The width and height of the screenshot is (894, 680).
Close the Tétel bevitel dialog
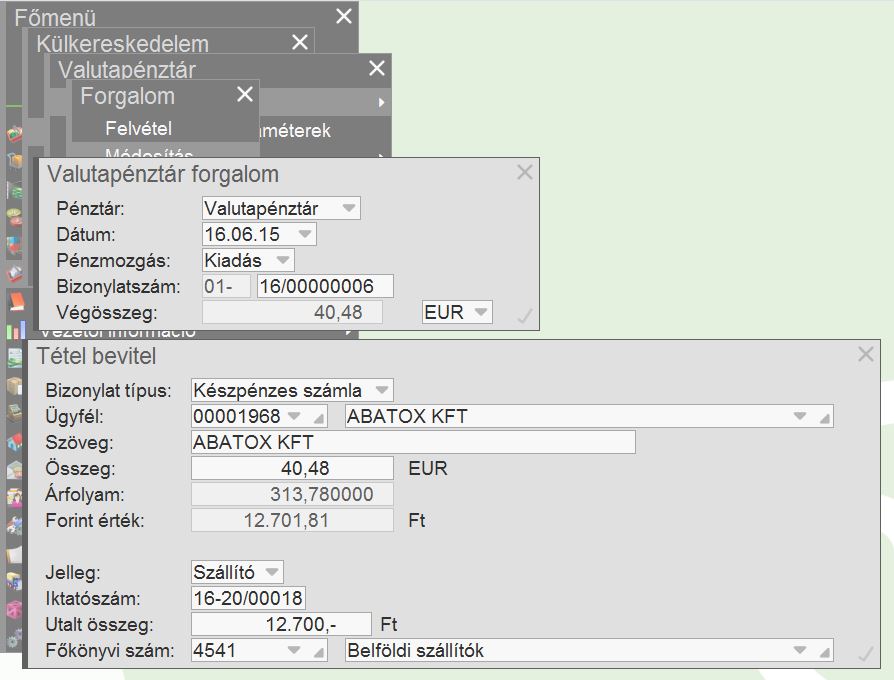865,355
